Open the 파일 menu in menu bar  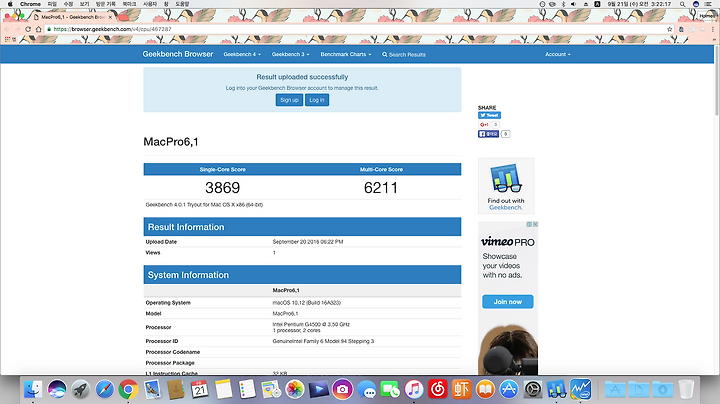tap(52, 4)
